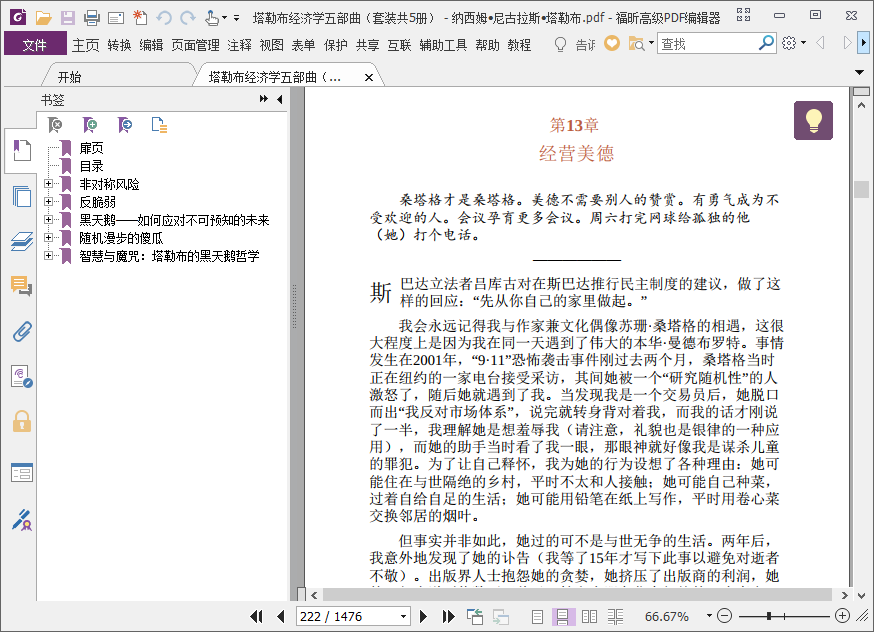Add a new bookmark in the bookmark panel
Screen dimensions: 874x632
pyautogui.click(x=90, y=125)
